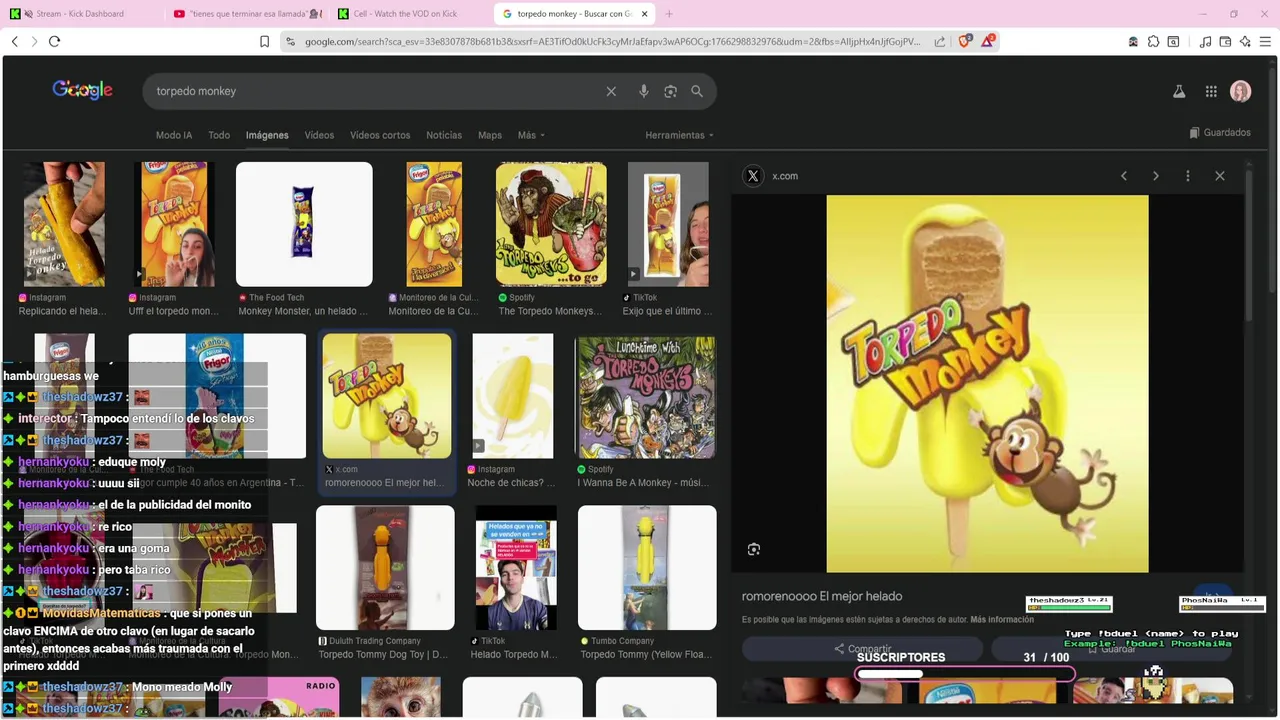Viewport: 1280px width, 720px height.
Task: Open the large Torpedo Monkey preview image
Action: [987, 384]
